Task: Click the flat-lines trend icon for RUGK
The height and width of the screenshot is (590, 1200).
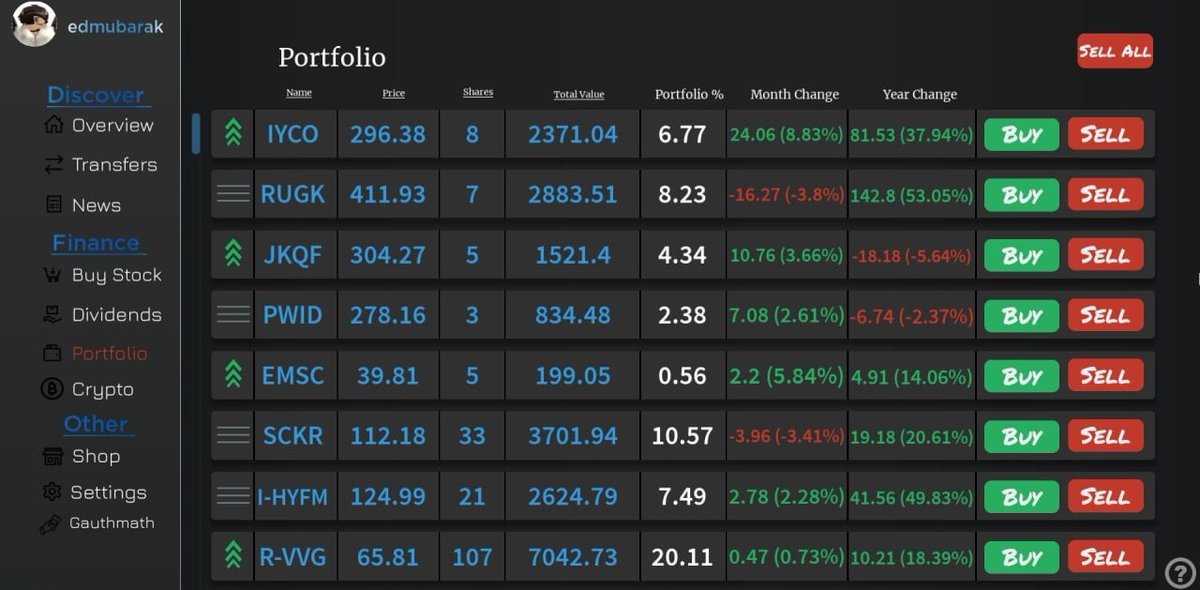Action: point(233,194)
